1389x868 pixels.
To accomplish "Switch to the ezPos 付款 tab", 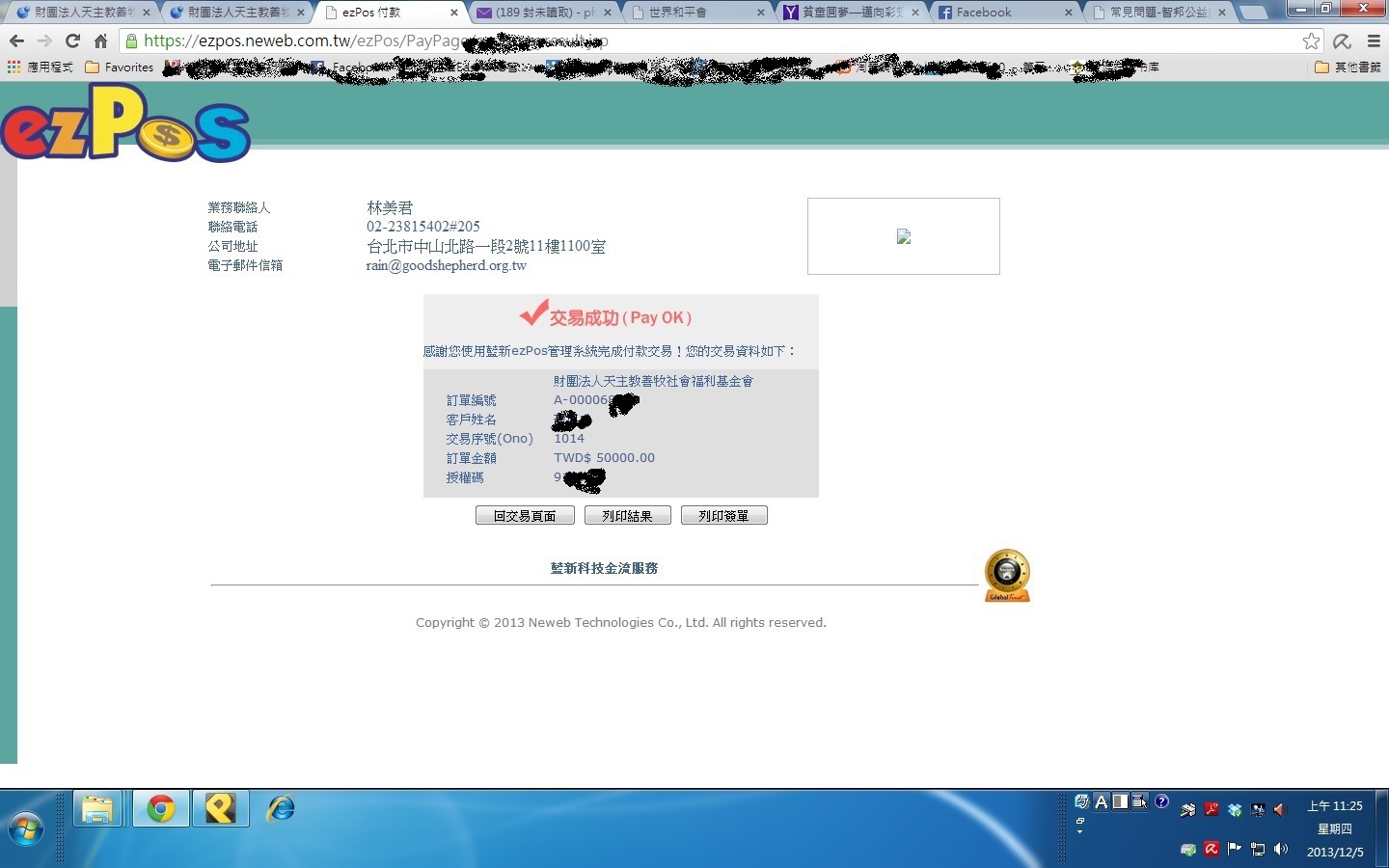I will [x=386, y=13].
